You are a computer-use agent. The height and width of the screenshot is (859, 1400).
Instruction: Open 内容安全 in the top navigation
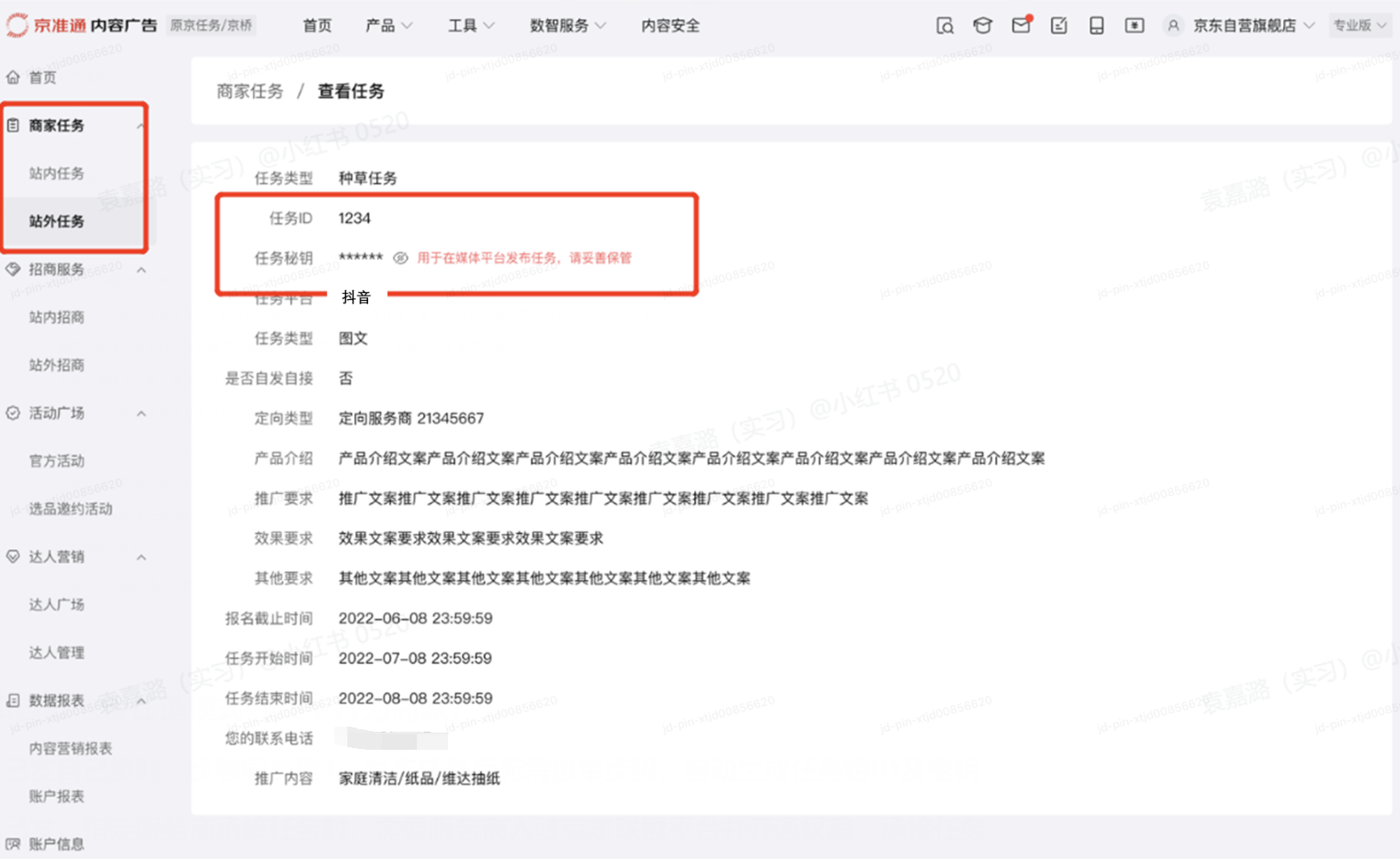(x=671, y=26)
